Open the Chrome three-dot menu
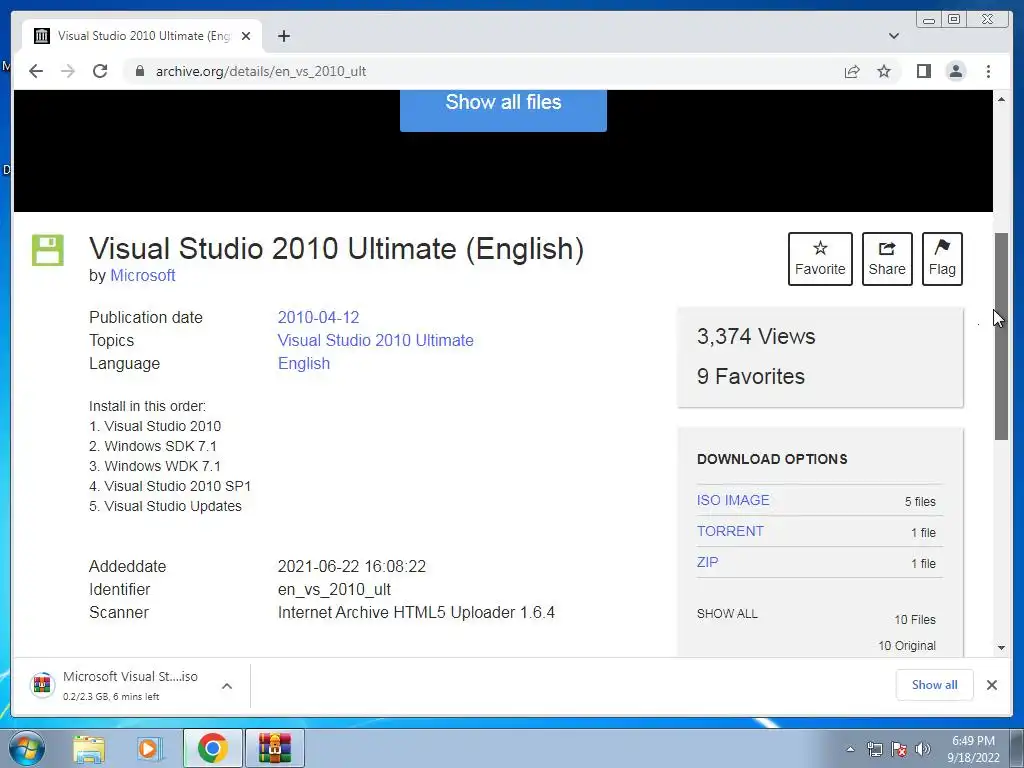The height and width of the screenshot is (768, 1024). tap(988, 71)
